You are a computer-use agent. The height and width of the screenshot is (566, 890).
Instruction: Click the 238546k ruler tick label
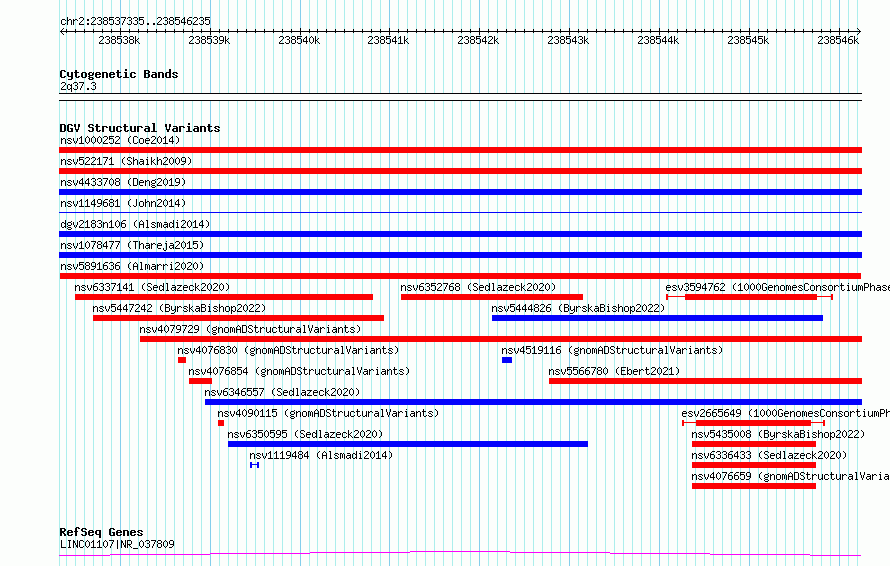pyautogui.click(x=838, y=40)
